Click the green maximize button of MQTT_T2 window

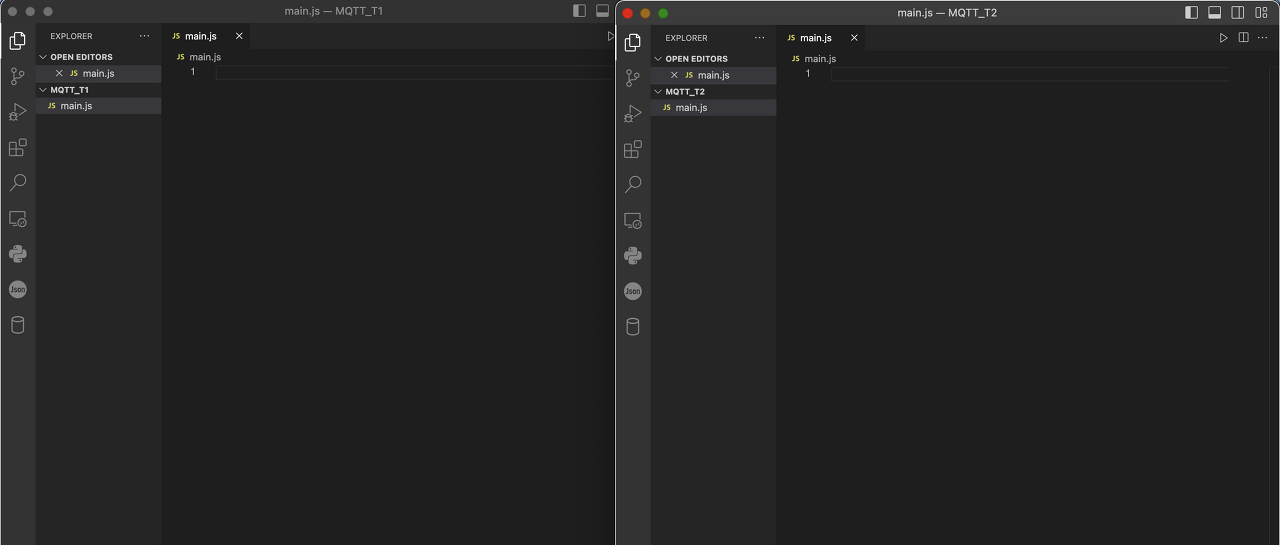pos(663,13)
